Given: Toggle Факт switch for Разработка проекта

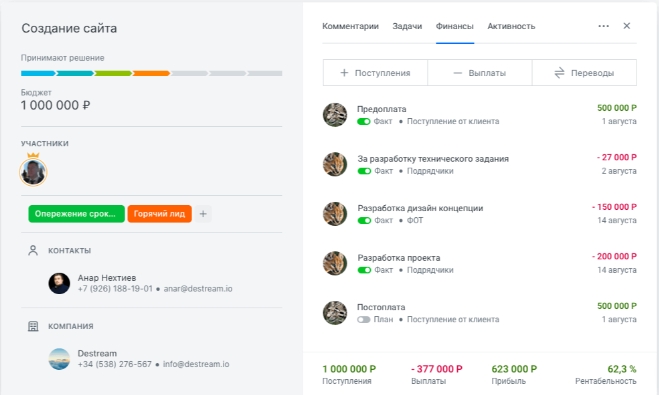Looking at the screenshot, I should (364, 270).
